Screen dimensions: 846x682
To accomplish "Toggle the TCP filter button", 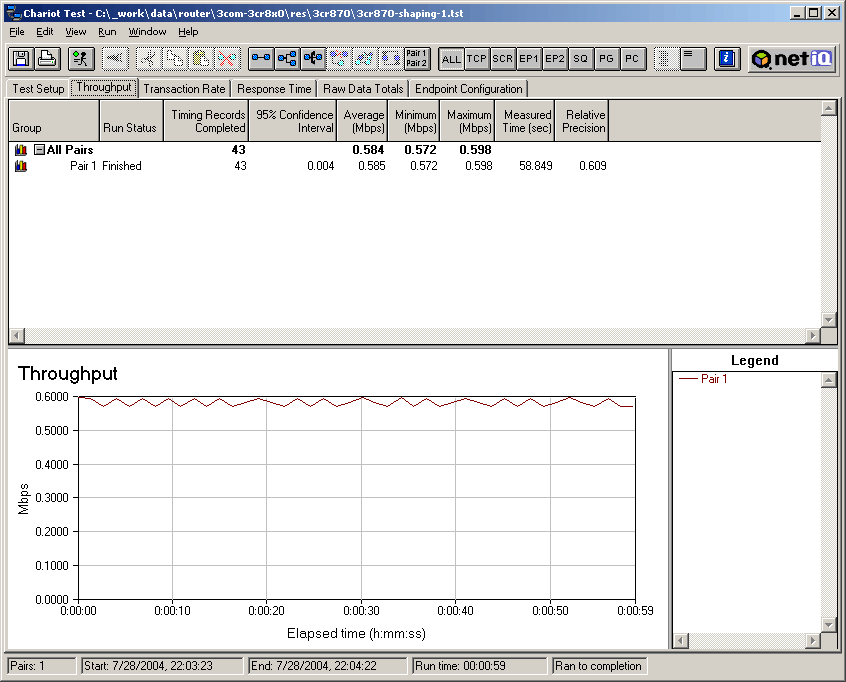I will (x=477, y=59).
